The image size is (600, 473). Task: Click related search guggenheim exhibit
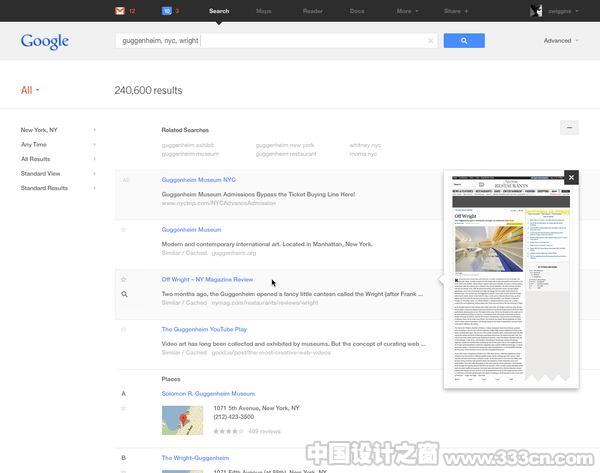pyautogui.click(x=188, y=145)
